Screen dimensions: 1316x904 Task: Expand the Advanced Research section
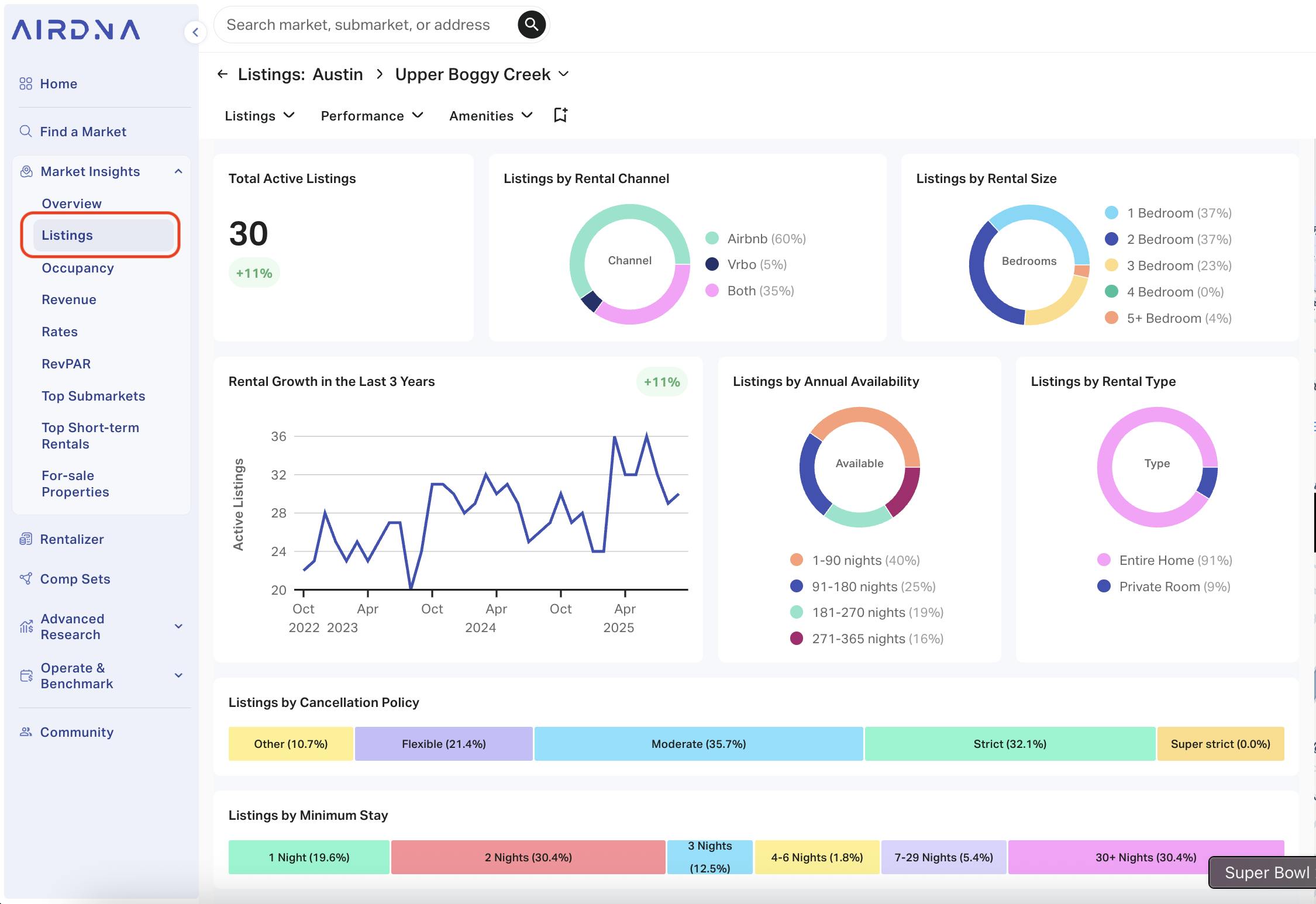(179, 626)
